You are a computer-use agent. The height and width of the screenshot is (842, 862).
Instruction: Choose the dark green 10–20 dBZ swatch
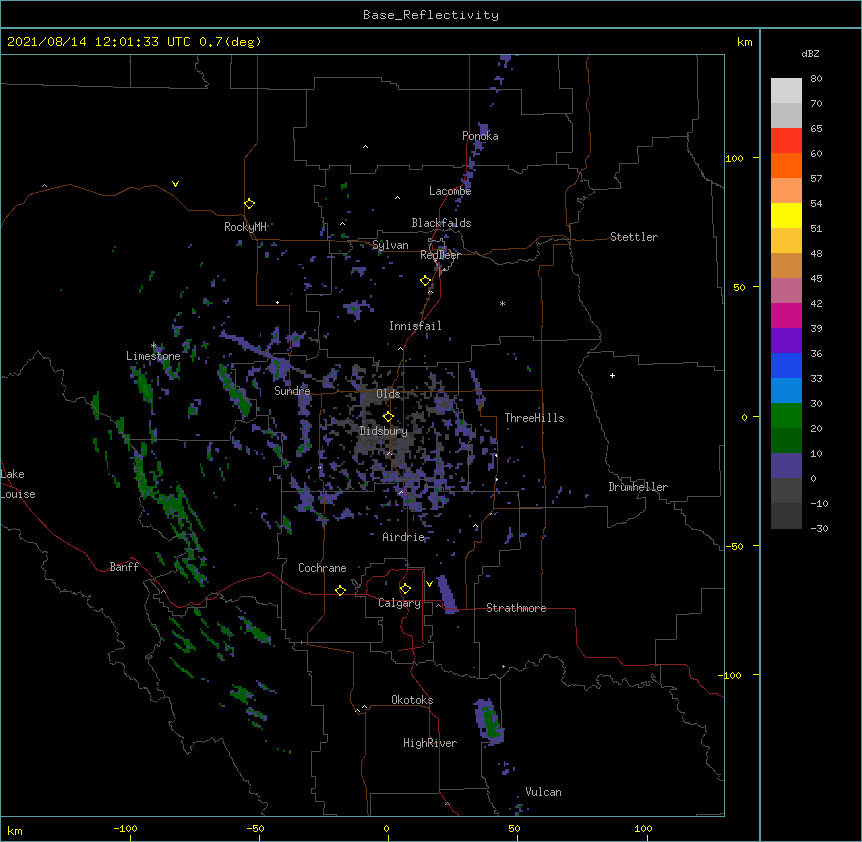pyautogui.click(x=786, y=440)
